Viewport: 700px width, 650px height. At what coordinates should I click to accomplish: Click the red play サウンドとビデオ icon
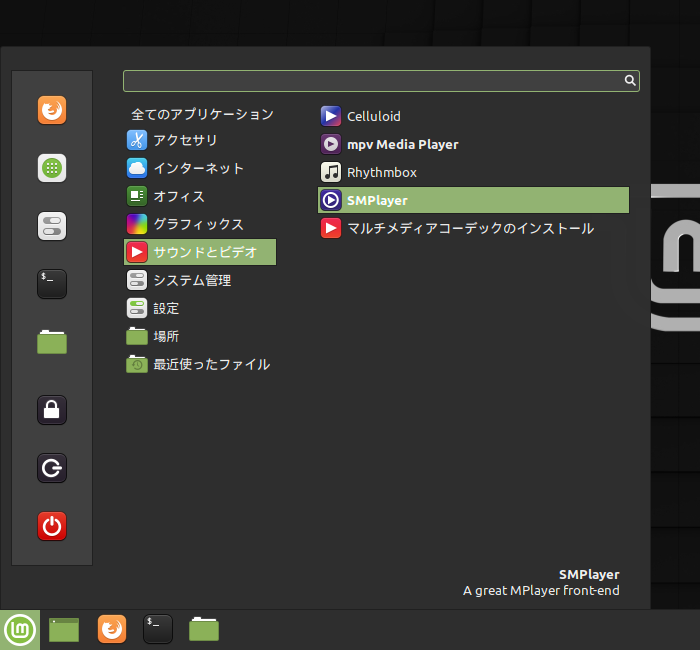click(x=137, y=252)
